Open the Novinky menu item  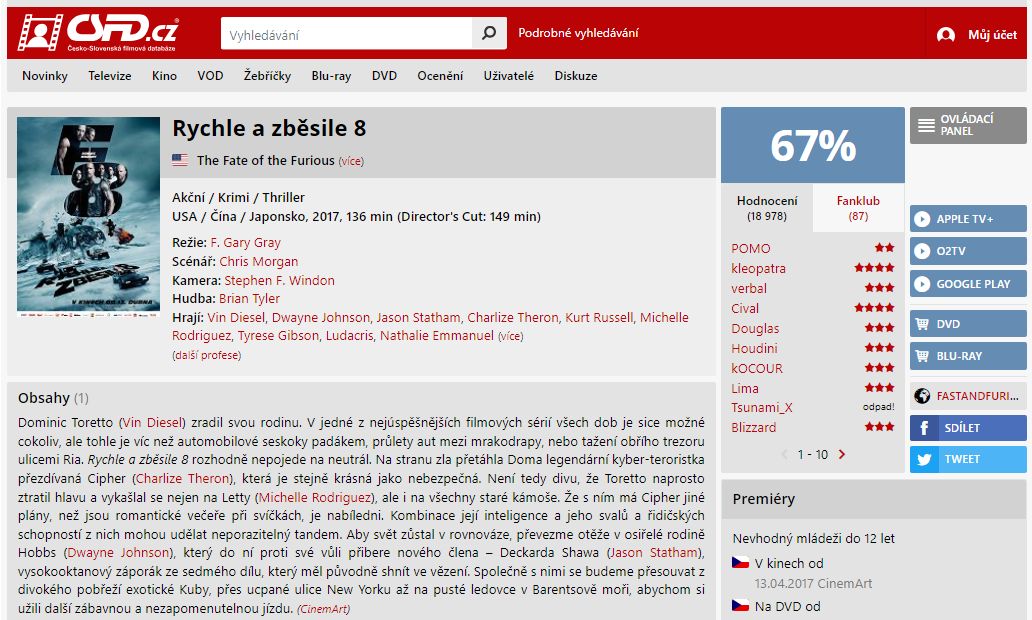pyautogui.click(x=45, y=76)
